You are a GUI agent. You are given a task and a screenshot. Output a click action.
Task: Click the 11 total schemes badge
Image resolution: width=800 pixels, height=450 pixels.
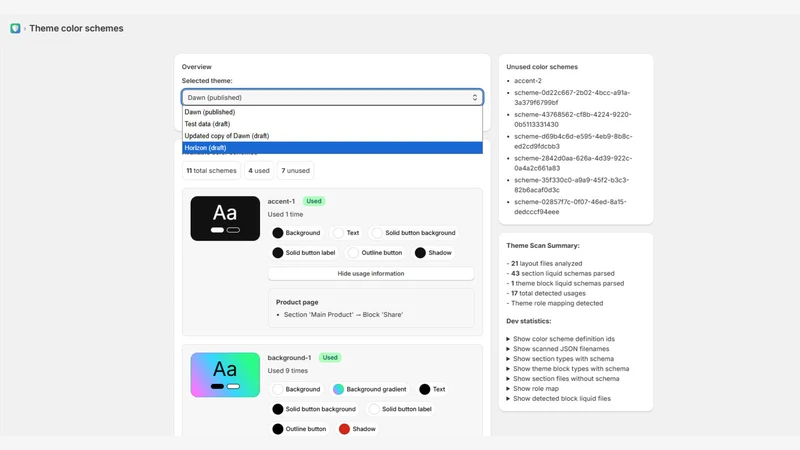(211, 170)
